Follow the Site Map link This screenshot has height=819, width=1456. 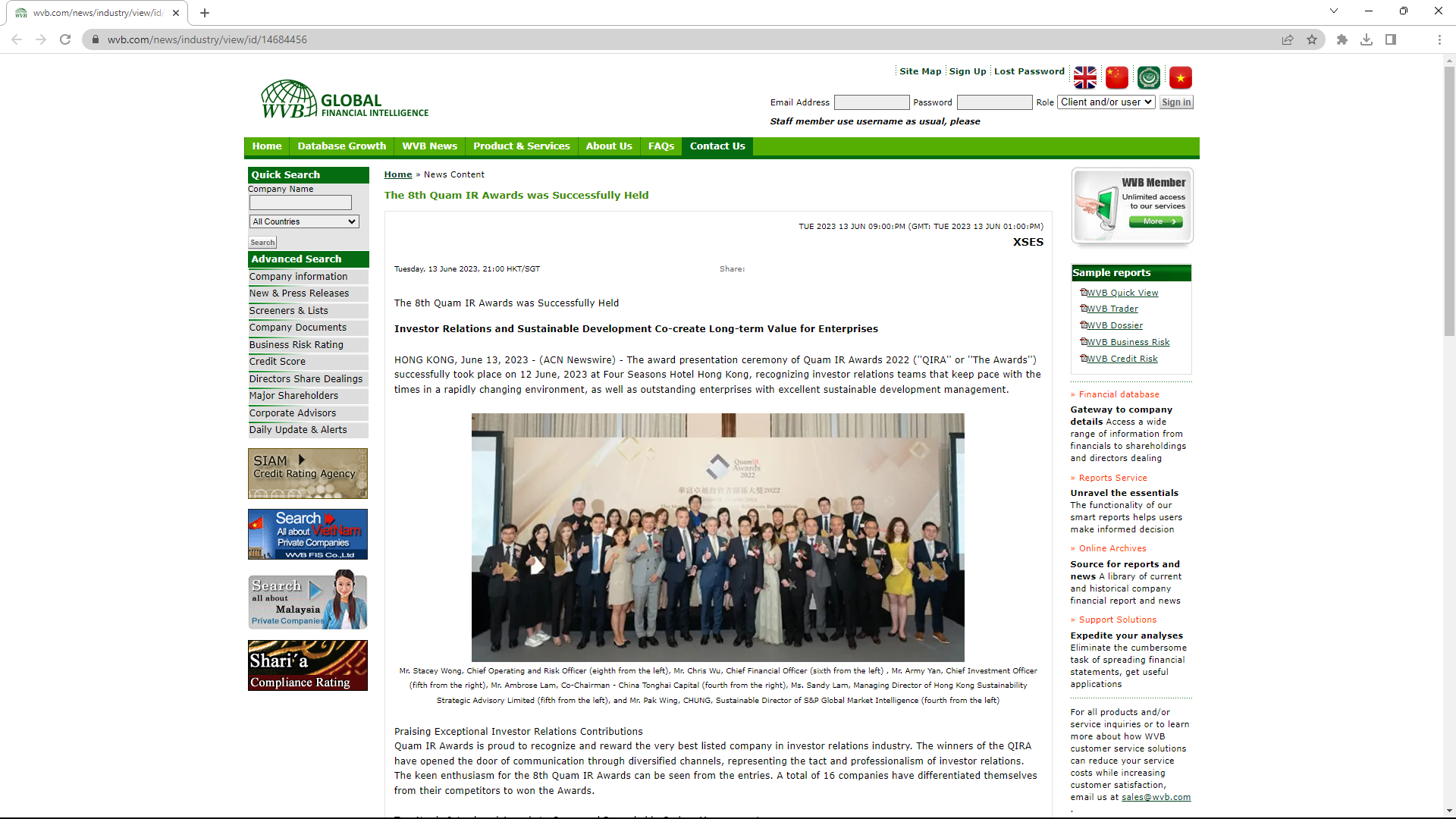920,71
